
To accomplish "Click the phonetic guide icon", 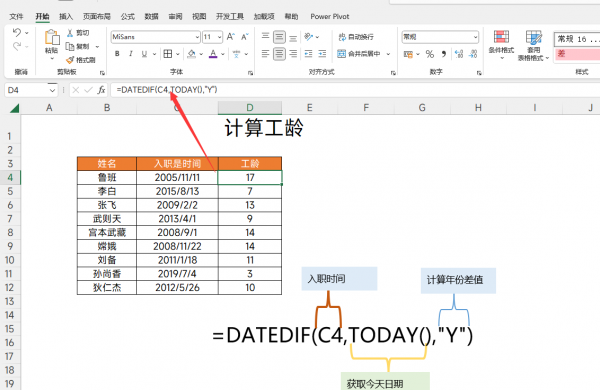I will point(236,54).
